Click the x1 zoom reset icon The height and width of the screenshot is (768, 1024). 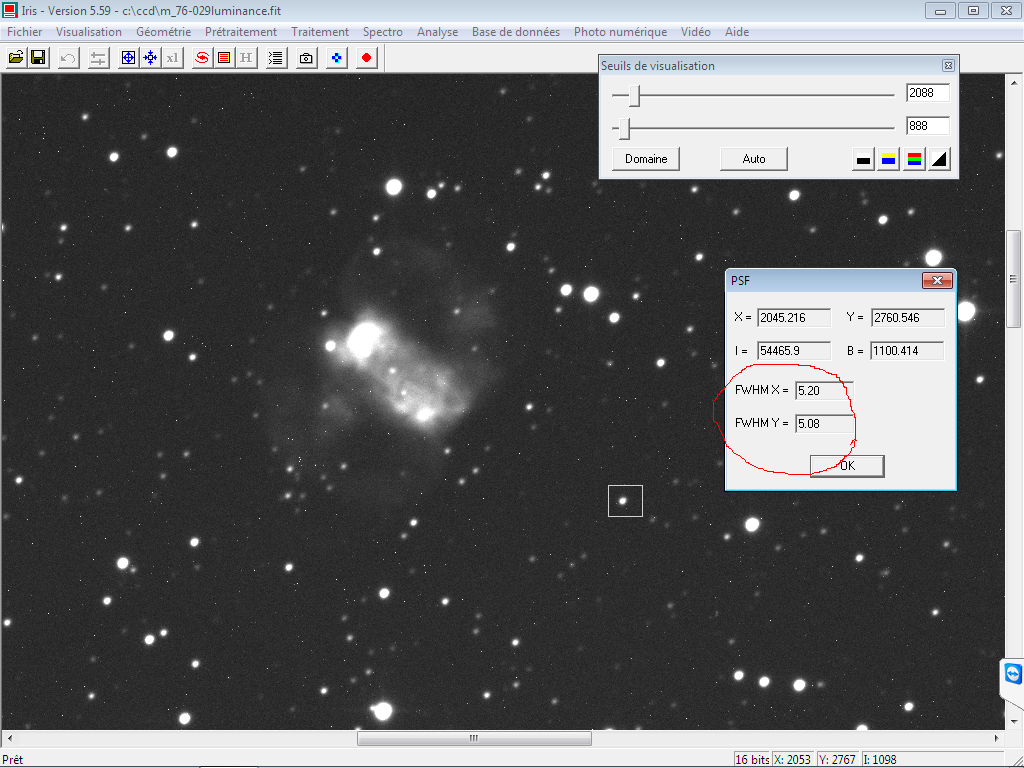[x=172, y=57]
